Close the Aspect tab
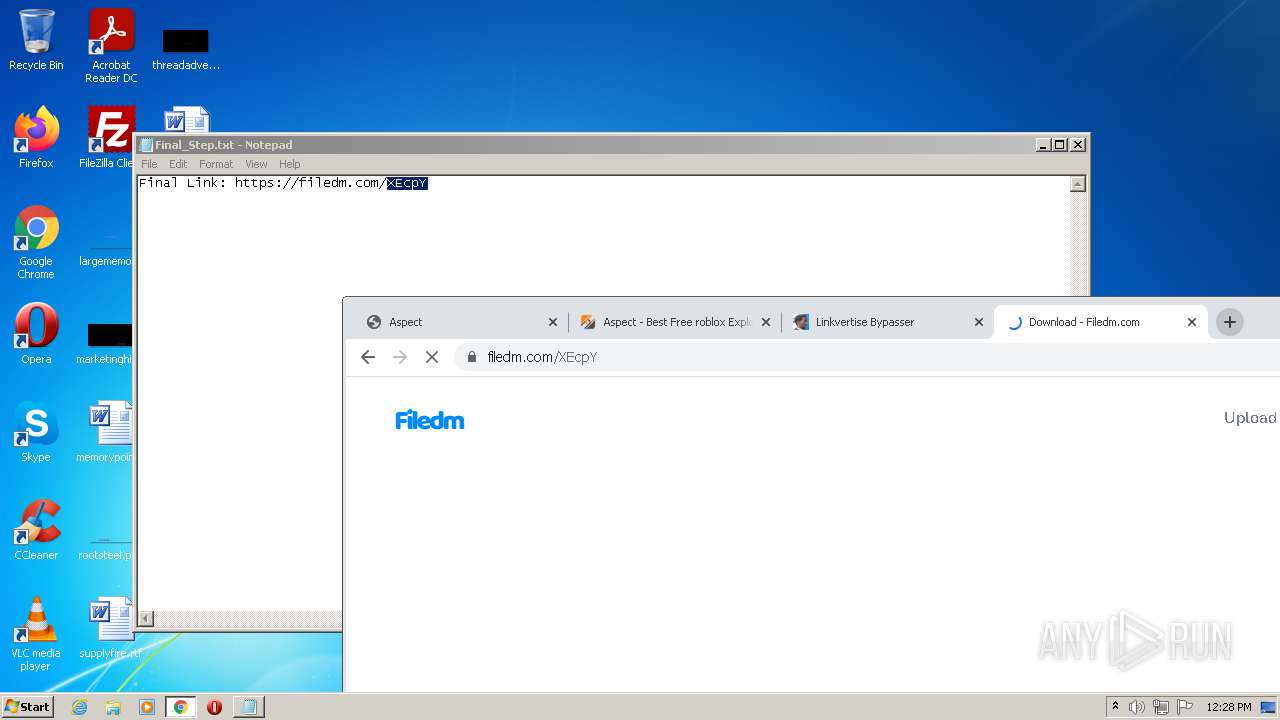 (x=553, y=322)
